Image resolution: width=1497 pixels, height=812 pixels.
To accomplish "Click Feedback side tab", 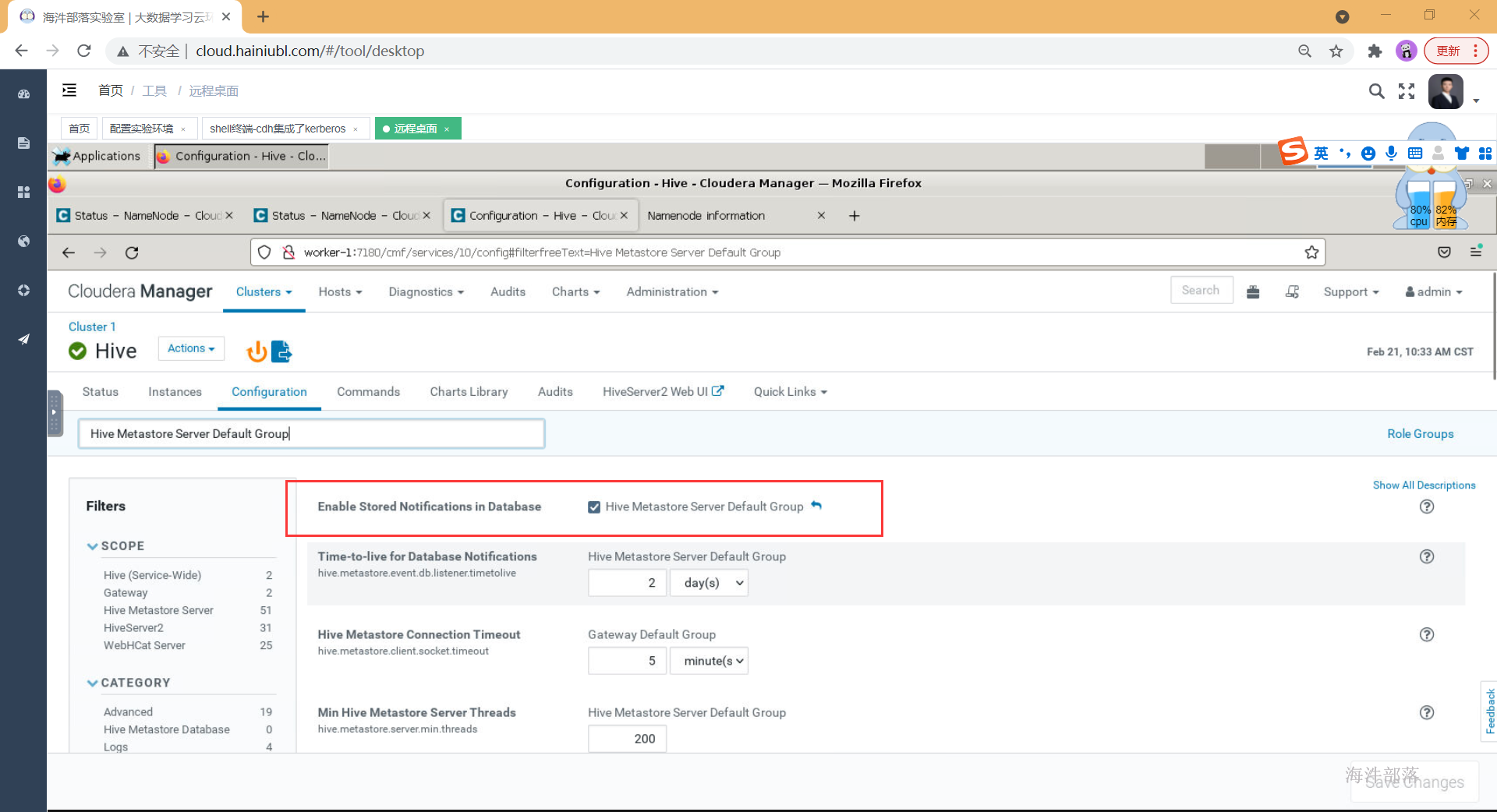I will tap(1489, 711).
